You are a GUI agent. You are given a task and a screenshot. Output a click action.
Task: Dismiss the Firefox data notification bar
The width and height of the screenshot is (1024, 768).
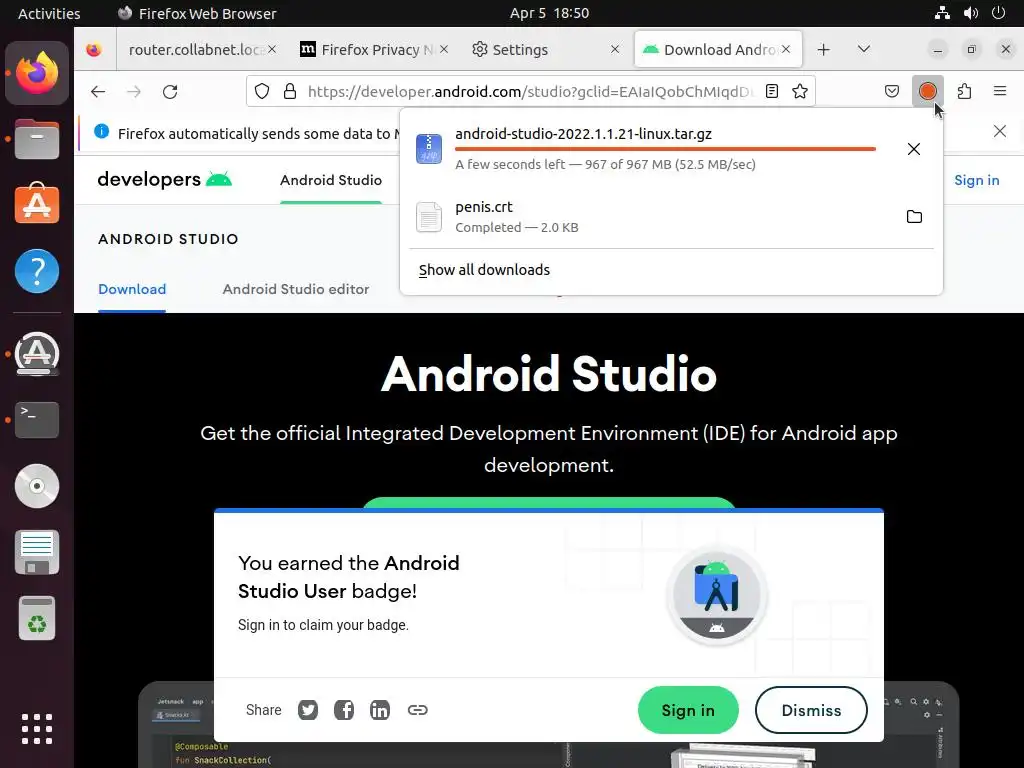999,131
